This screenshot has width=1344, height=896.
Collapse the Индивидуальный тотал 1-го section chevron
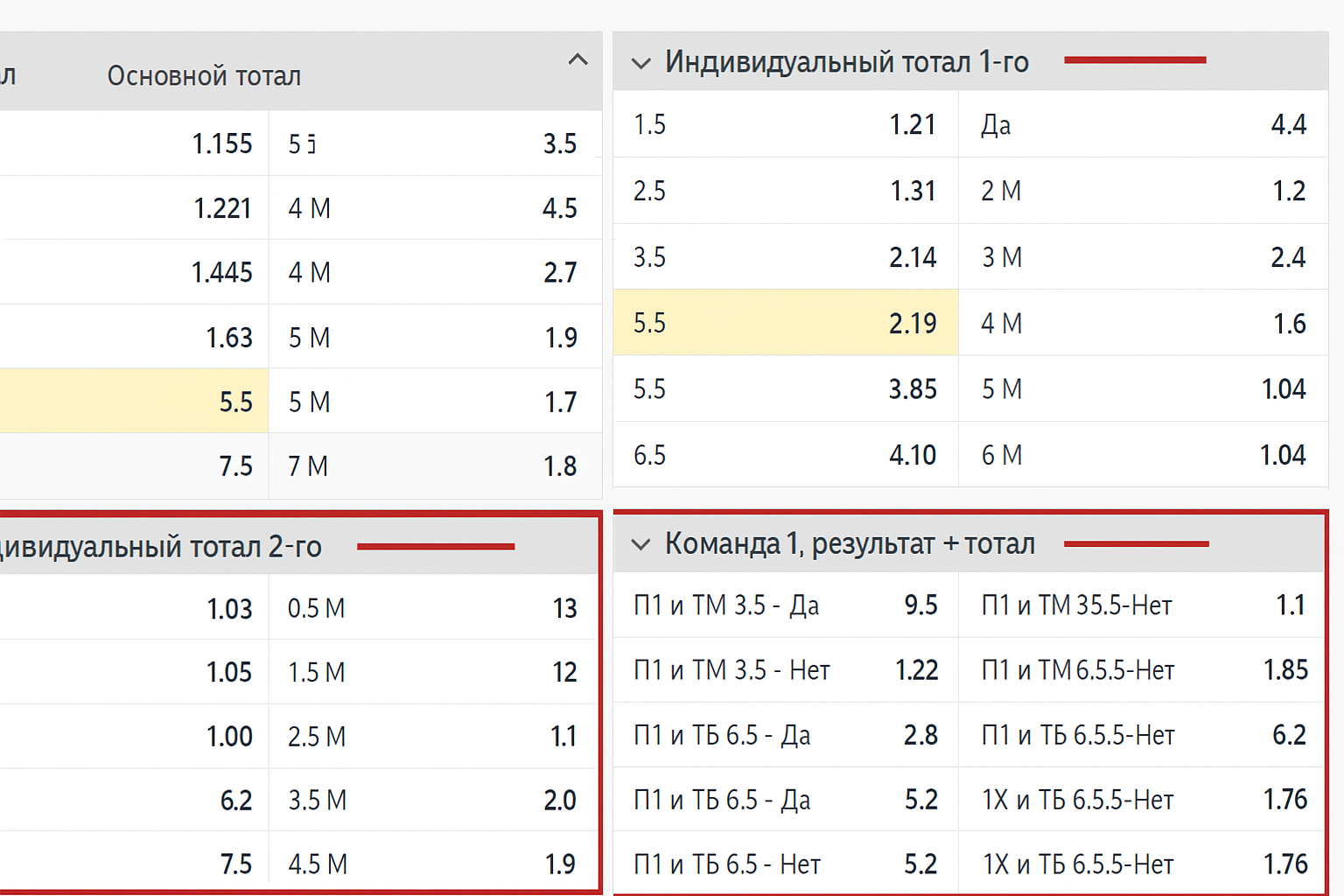[x=640, y=63]
